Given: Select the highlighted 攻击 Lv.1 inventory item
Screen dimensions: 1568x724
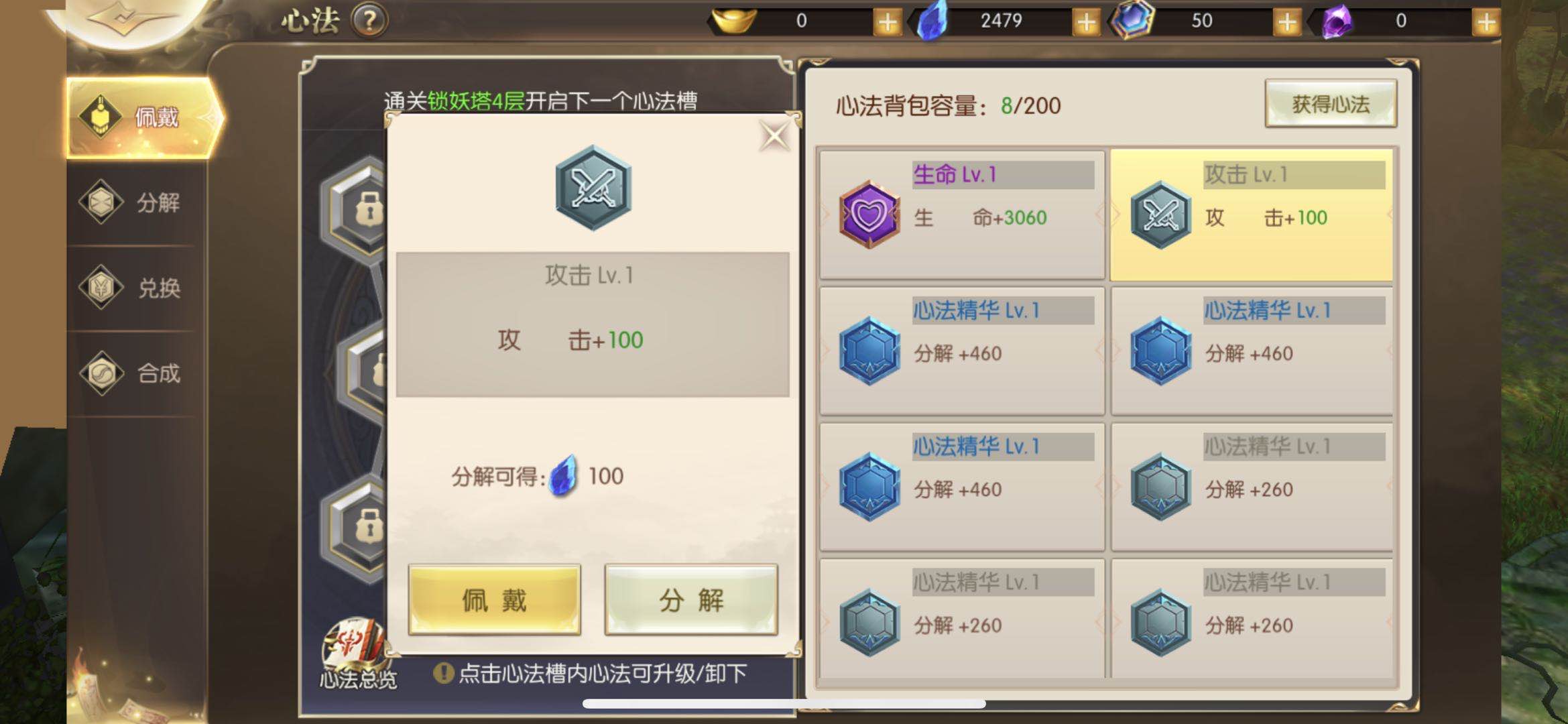Looking at the screenshot, I should tap(1251, 215).
